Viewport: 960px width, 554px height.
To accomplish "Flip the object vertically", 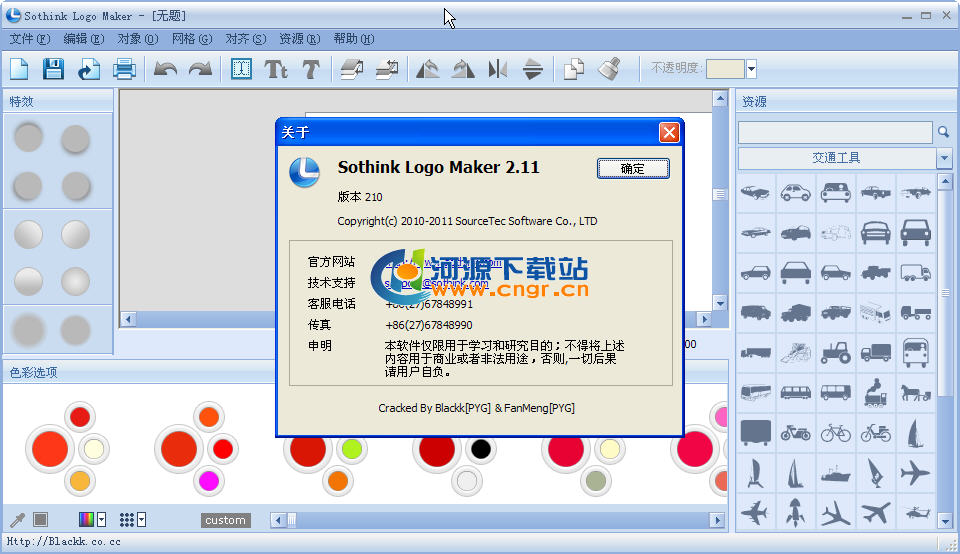I will point(533,69).
